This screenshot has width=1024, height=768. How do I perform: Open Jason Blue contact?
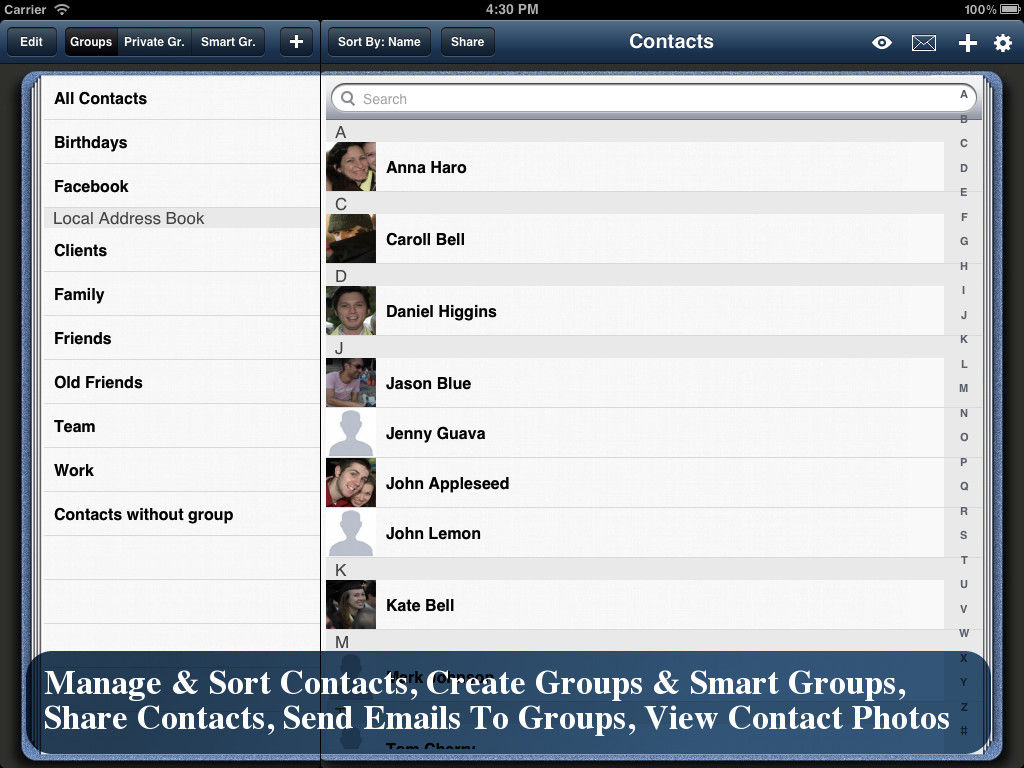point(635,383)
